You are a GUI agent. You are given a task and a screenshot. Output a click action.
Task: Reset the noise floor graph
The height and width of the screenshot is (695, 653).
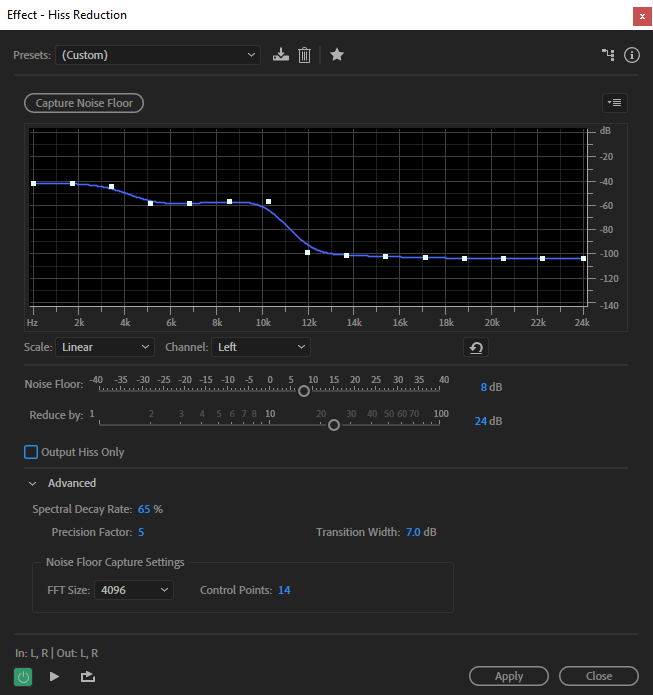click(476, 348)
